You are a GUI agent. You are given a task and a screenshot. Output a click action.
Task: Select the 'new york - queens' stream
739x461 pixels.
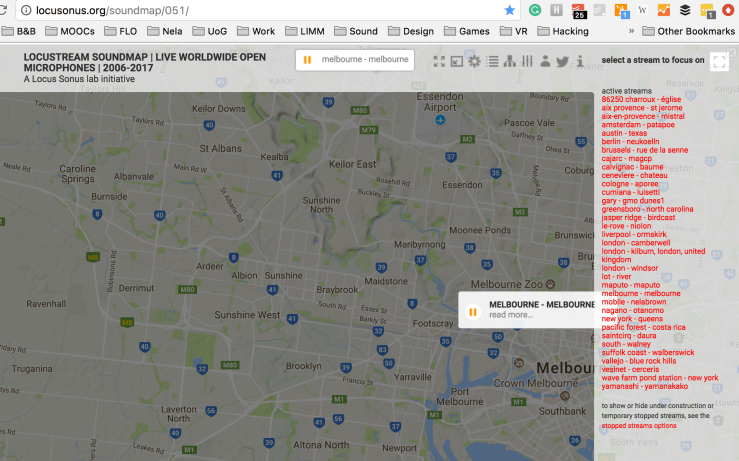[x=632, y=319]
